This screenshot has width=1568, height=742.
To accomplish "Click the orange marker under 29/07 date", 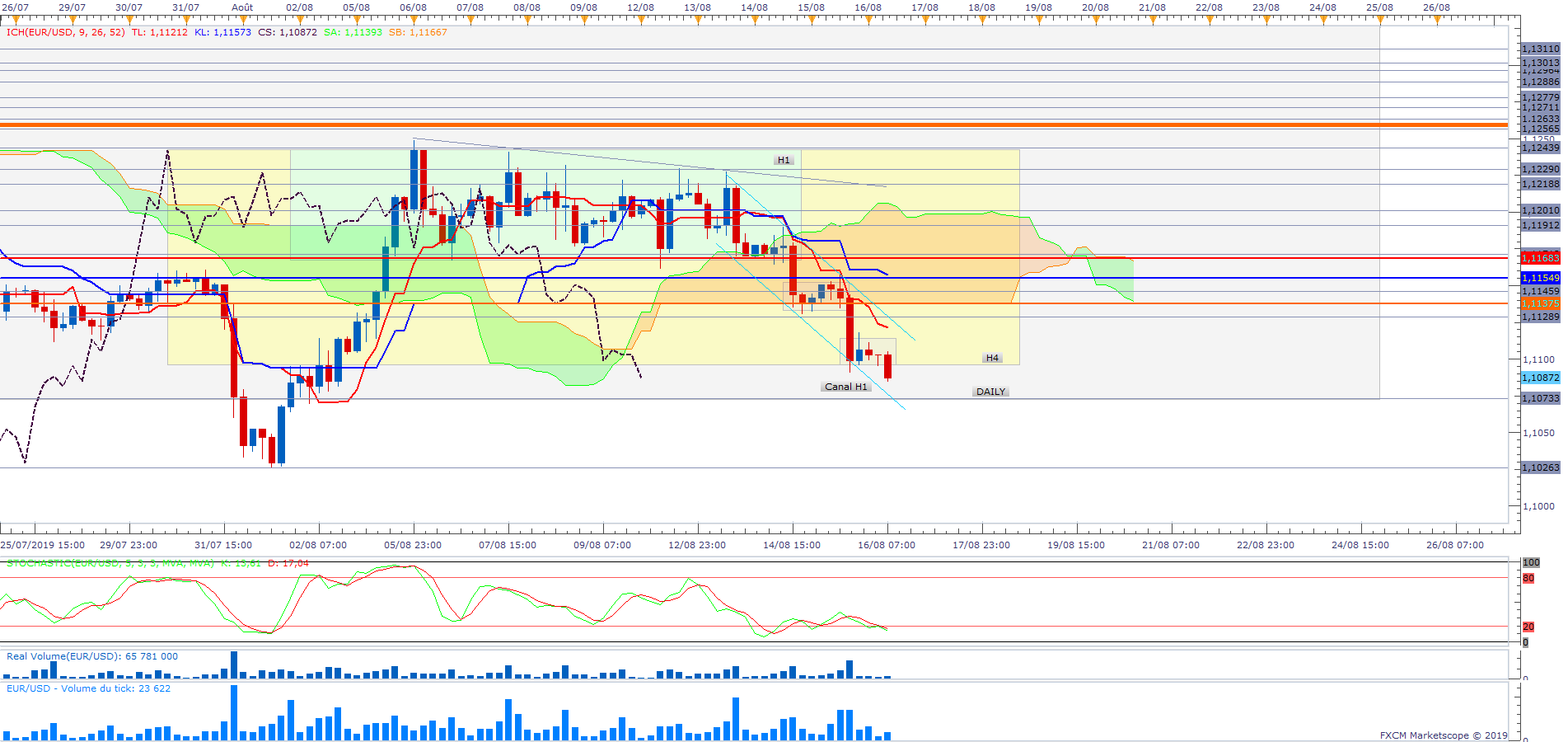I will click(73, 20).
